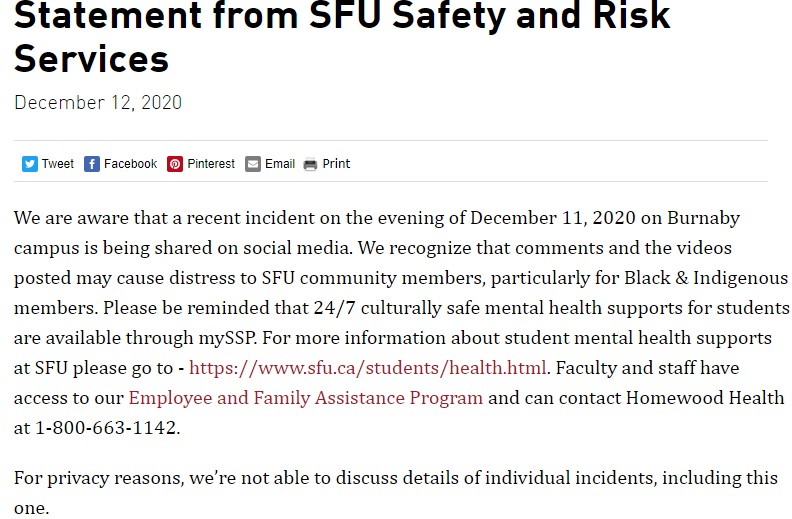Open Employee and Family Assistance Program link
Screen dimensions: 792x519
[x=306, y=398]
